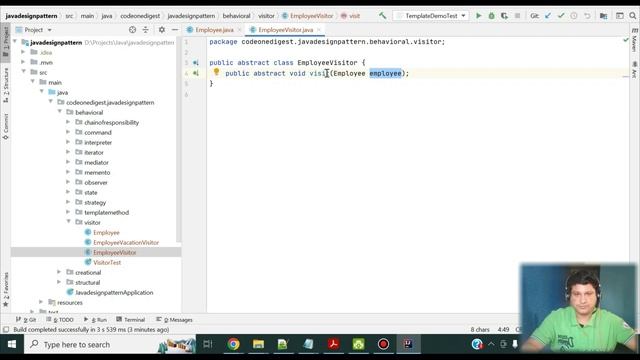Click IntelliJ IDEA icon in taskbar
Viewport: 640px width, 360px height.
pos(408,344)
